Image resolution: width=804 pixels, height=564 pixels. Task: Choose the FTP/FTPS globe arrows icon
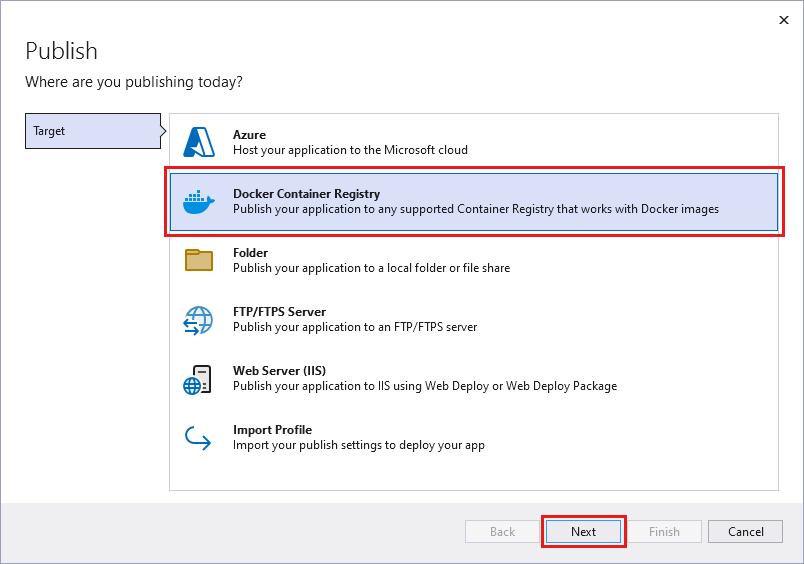198,320
